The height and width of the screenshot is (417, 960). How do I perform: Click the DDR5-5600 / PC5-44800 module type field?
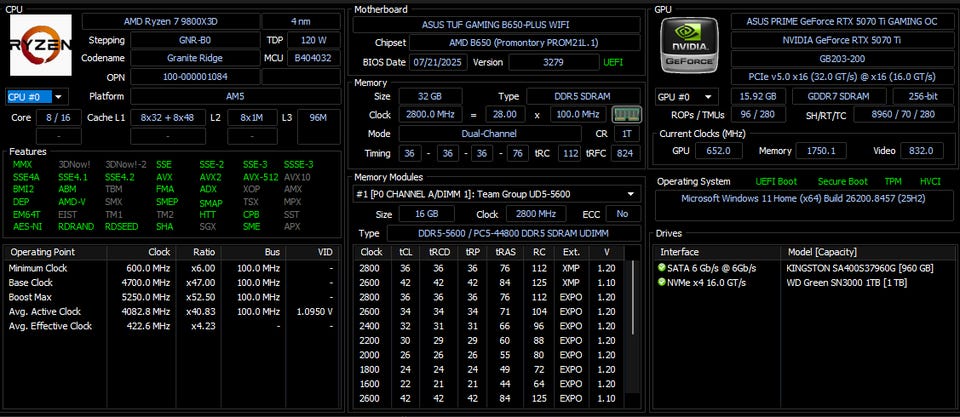pos(513,233)
